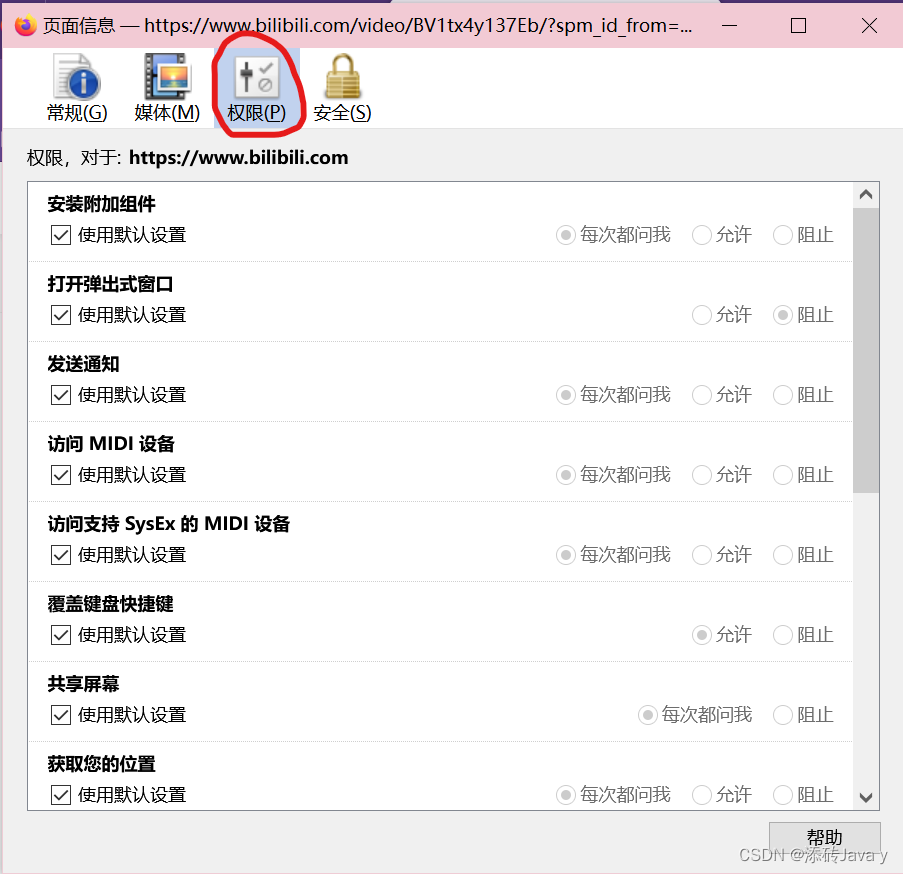Viewport: 903px width, 874px height.
Task: Click the permissions list scrollbar thumb
Action: pyautogui.click(x=866, y=350)
